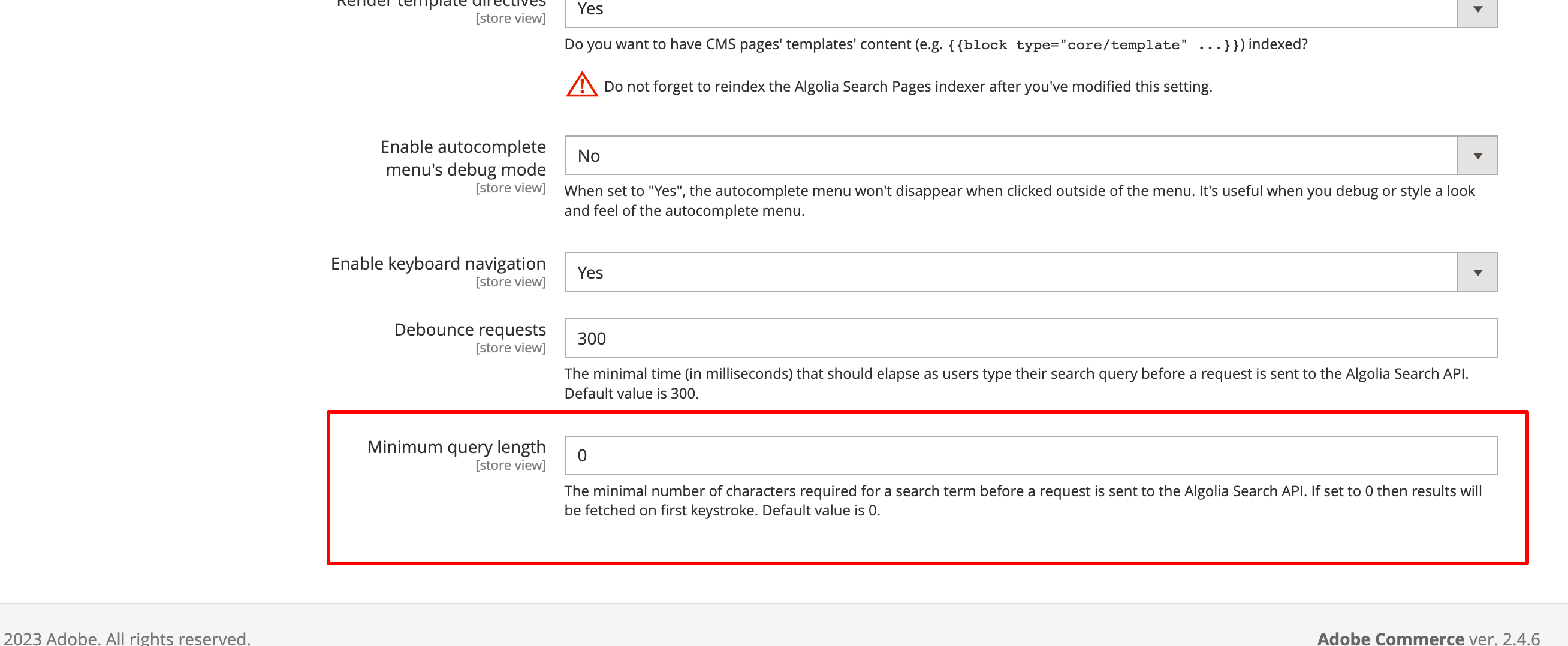Click store view under Debounce requests
Screen dimensions: 1568x646
click(511, 348)
